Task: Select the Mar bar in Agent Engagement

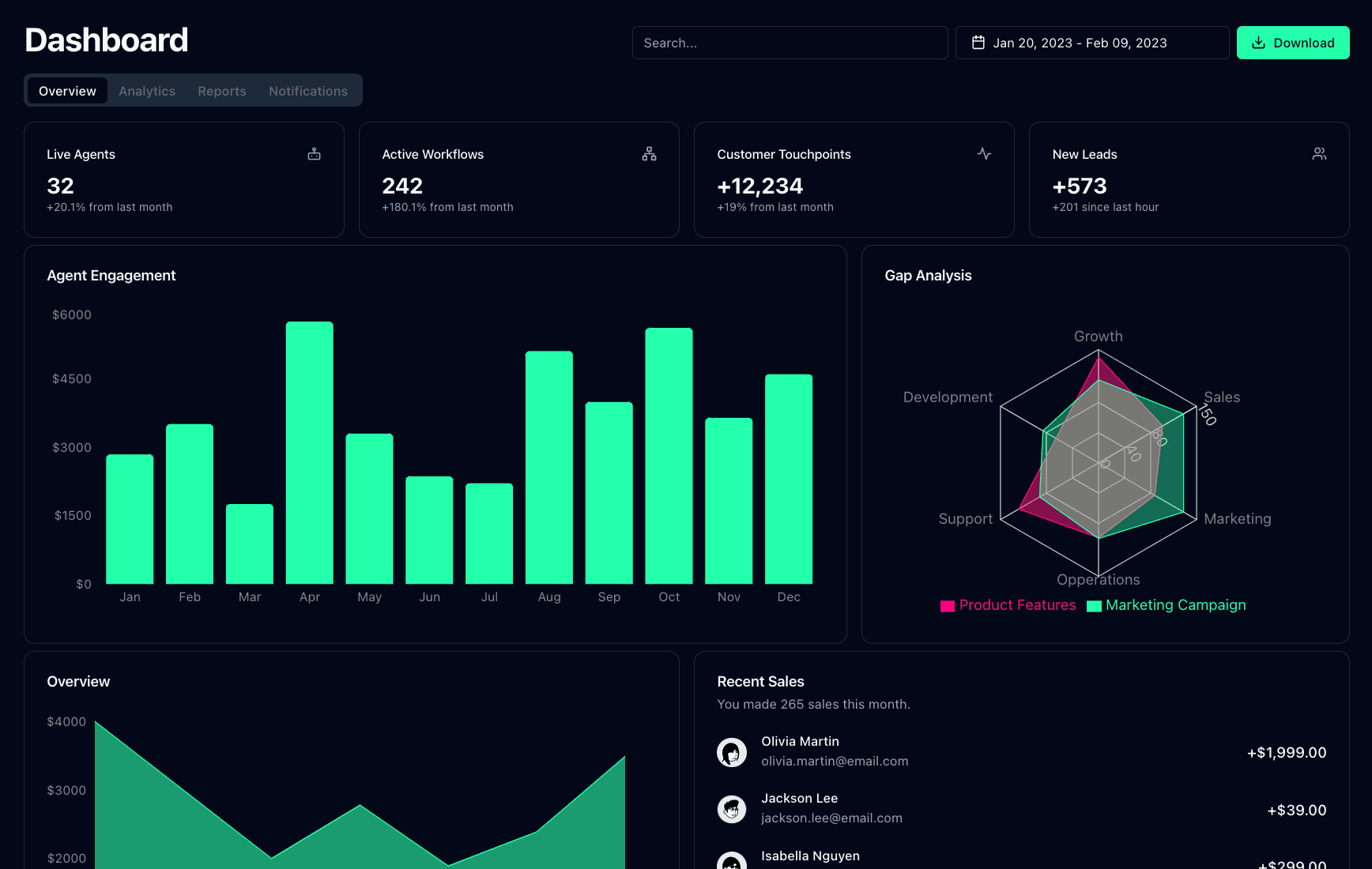Action: pos(250,544)
